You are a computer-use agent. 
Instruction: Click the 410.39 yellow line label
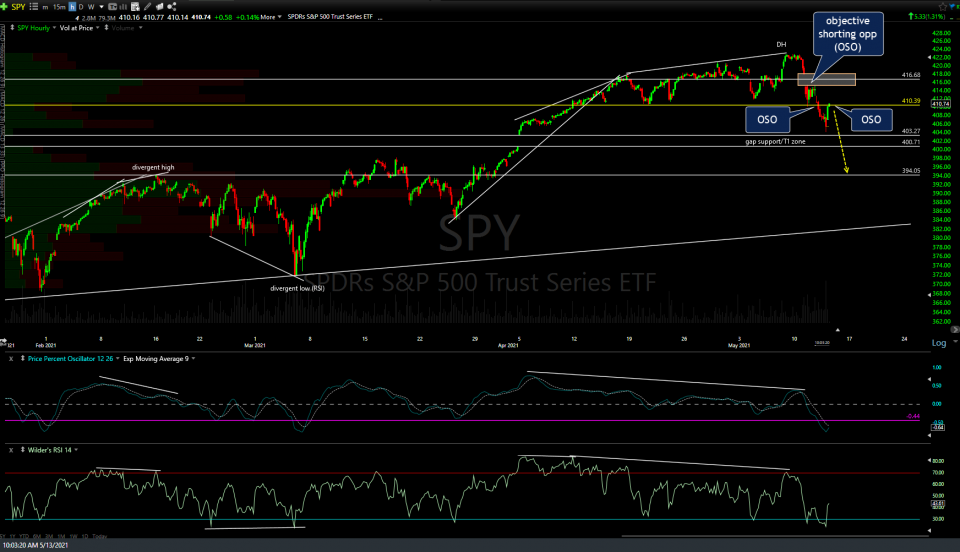point(910,101)
